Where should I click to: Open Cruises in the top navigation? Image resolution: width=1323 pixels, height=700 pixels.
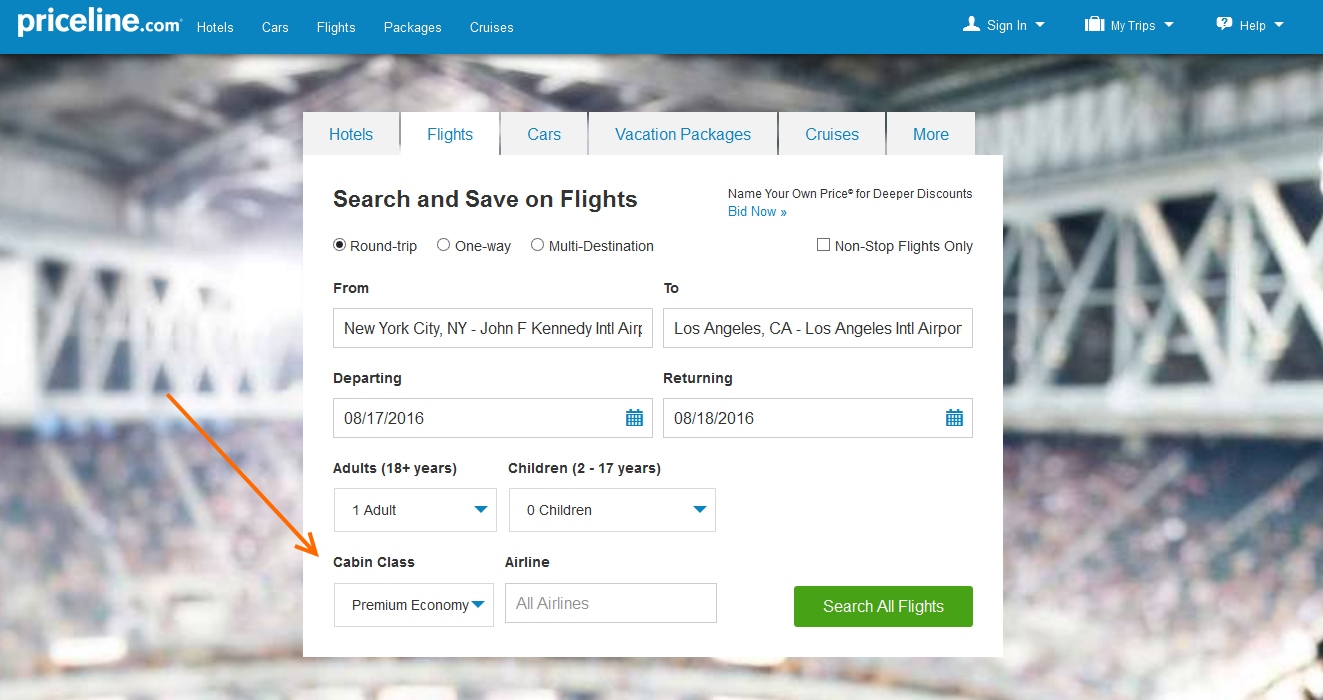click(491, 27)
